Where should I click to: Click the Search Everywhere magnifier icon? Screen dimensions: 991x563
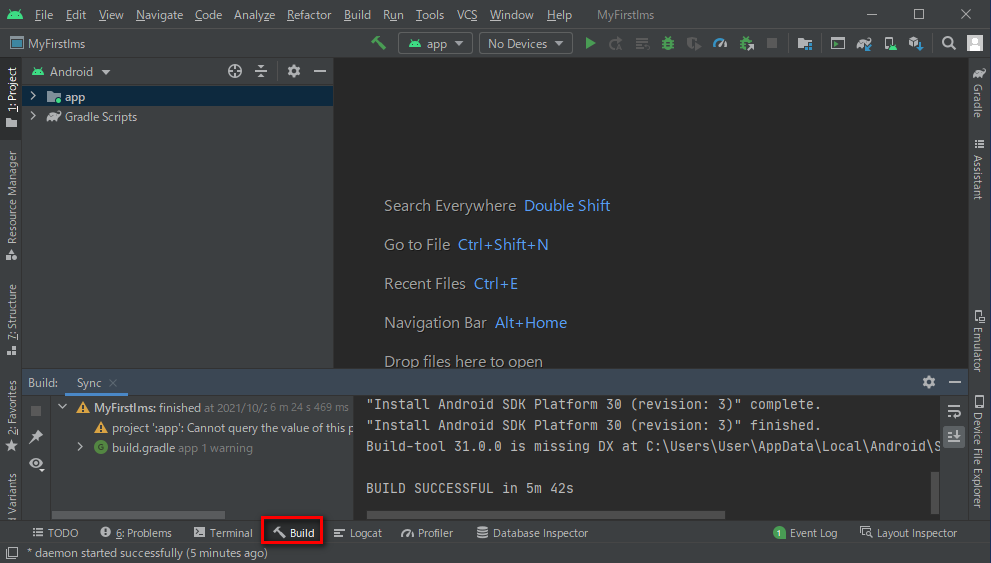[949, 43]
